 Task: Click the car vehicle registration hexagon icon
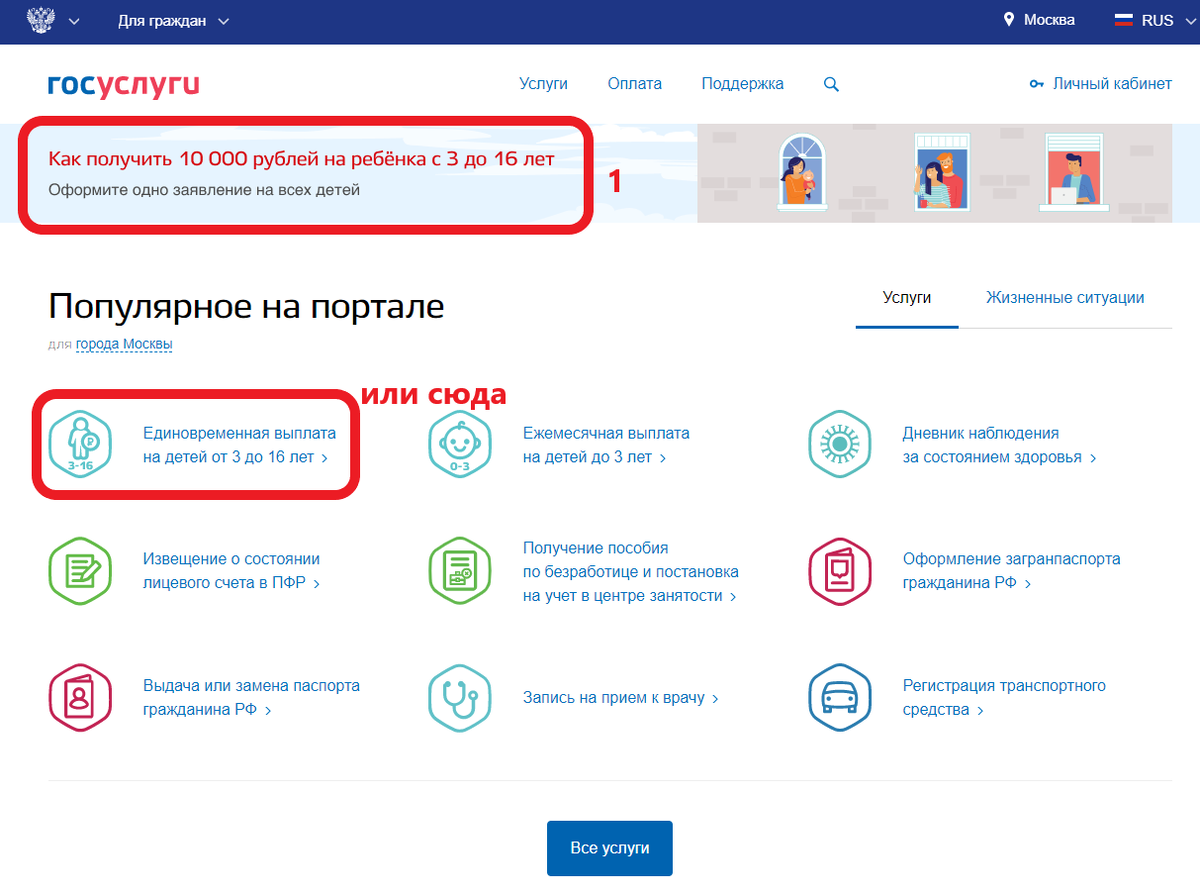(840, 697)
